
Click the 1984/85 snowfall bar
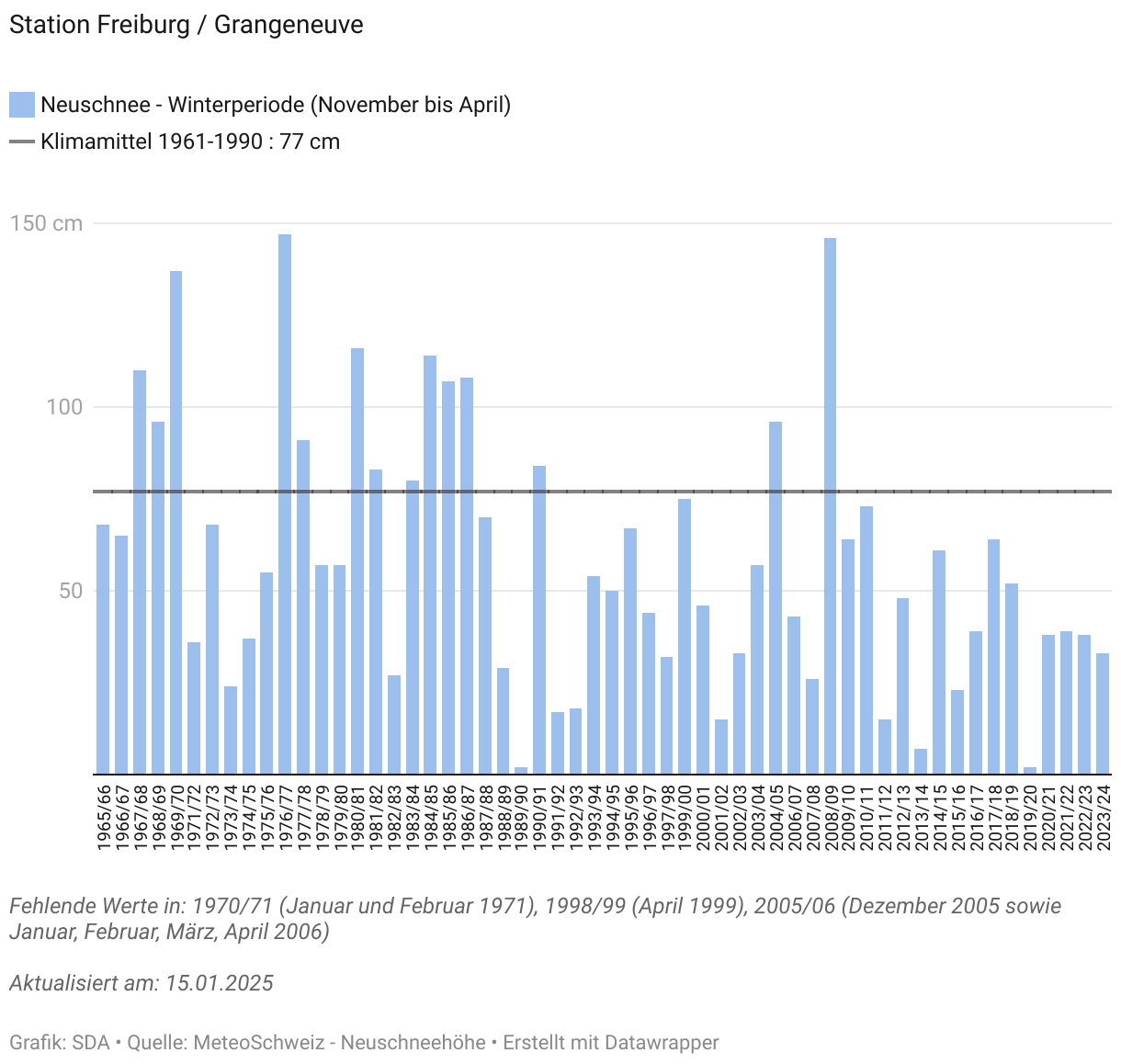430,564
